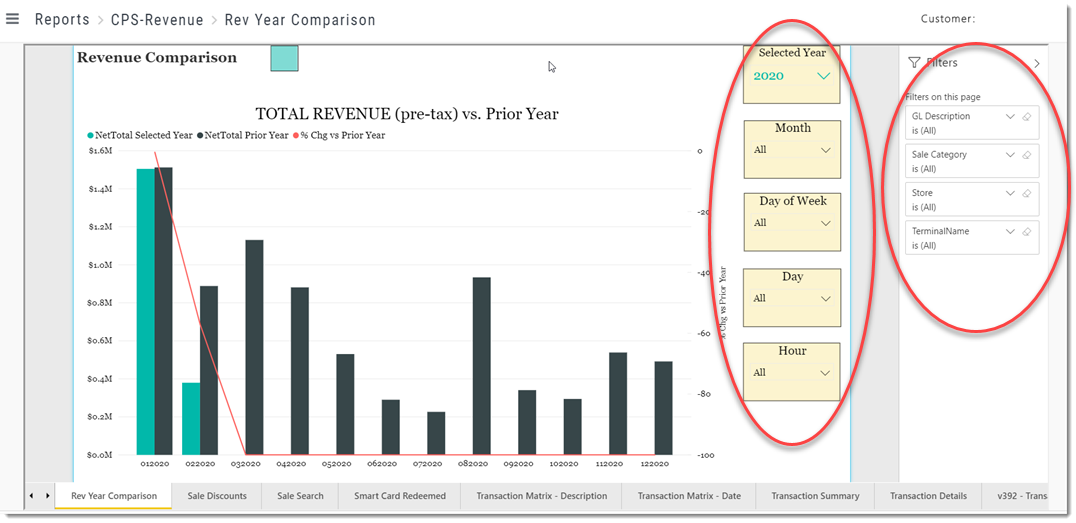Collapse the Filters pane with arrow
This screenshot has height=523, width=1076.
1037,63
